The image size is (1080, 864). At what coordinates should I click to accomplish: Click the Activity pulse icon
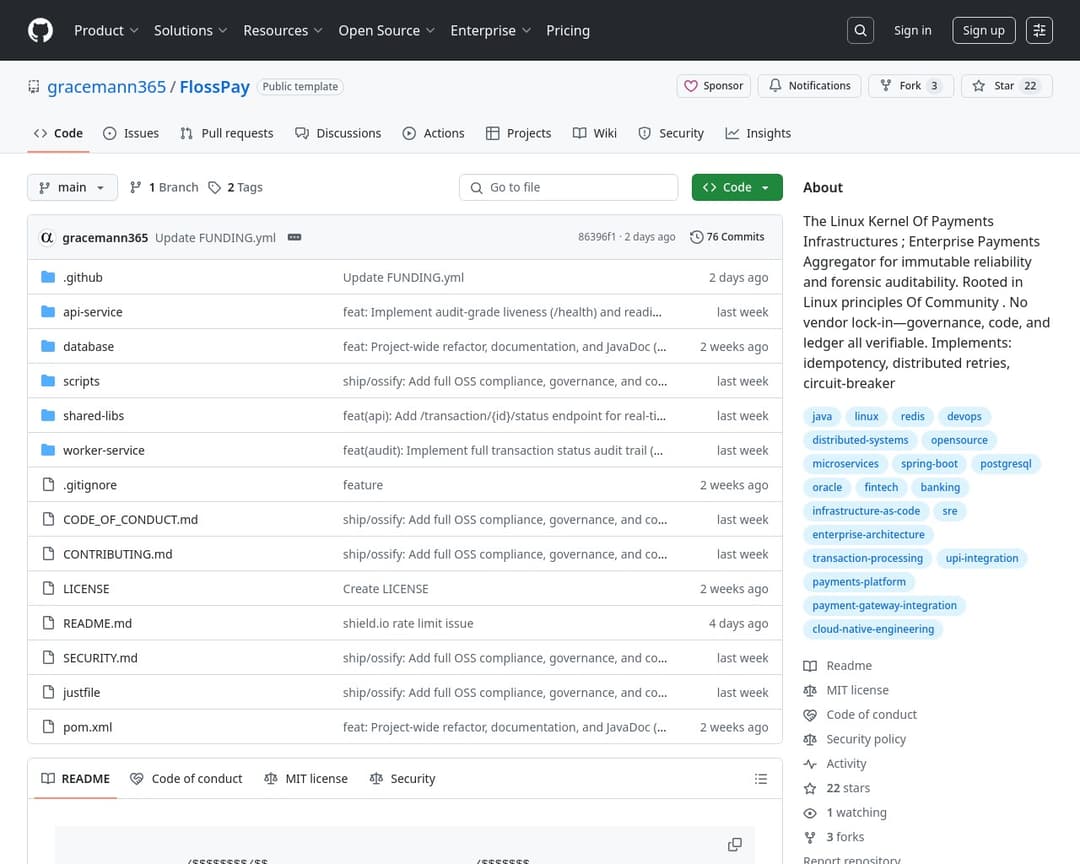[810, 764]
